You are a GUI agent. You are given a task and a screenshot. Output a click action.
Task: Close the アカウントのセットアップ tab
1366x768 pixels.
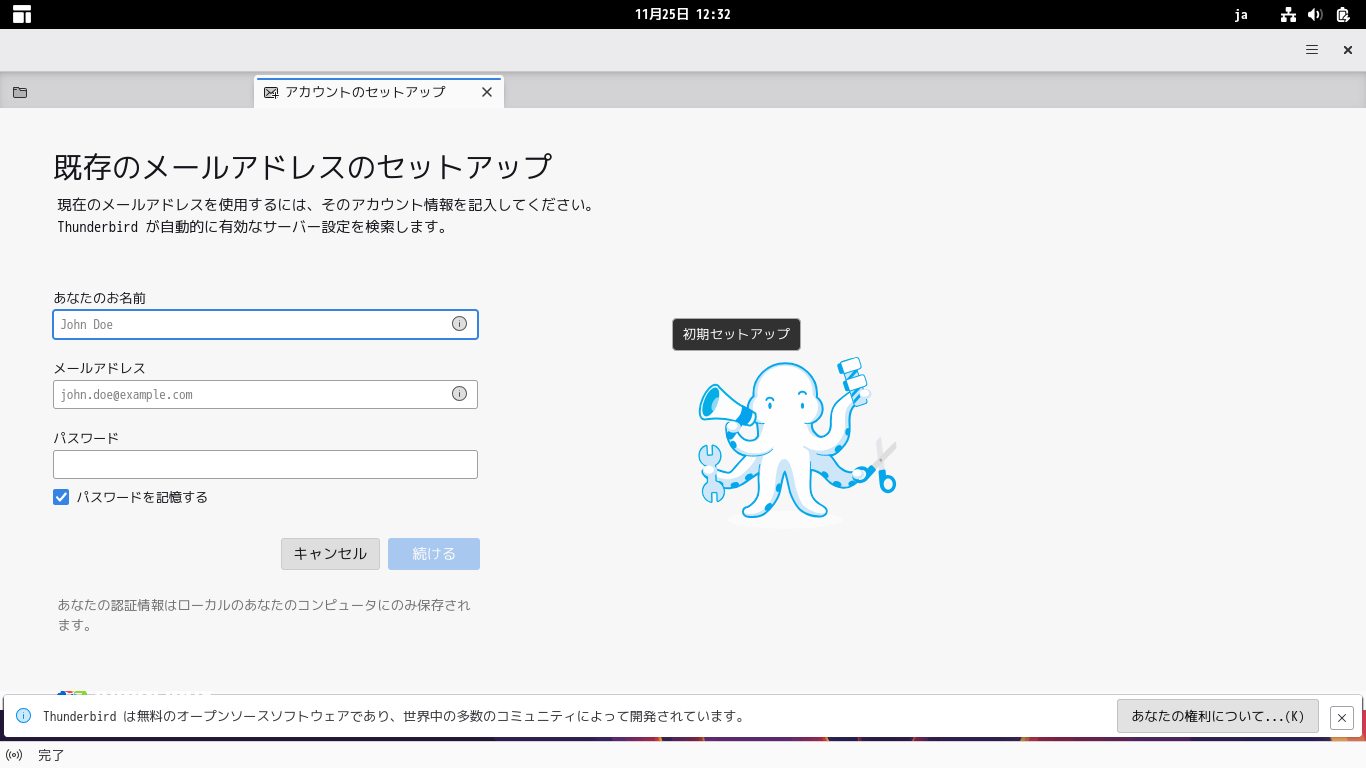point(487,92)
